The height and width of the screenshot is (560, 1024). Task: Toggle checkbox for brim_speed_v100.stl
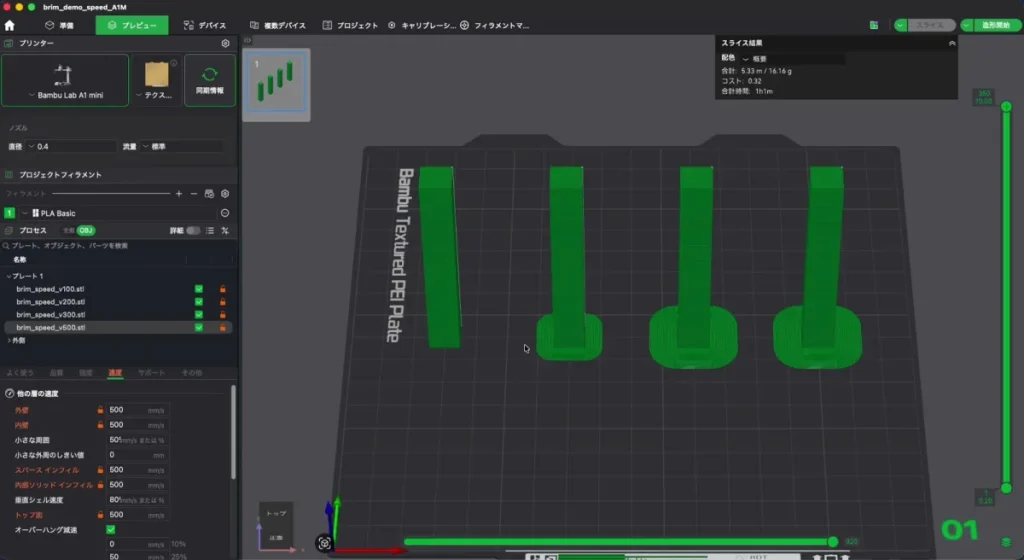pos(199,289)
